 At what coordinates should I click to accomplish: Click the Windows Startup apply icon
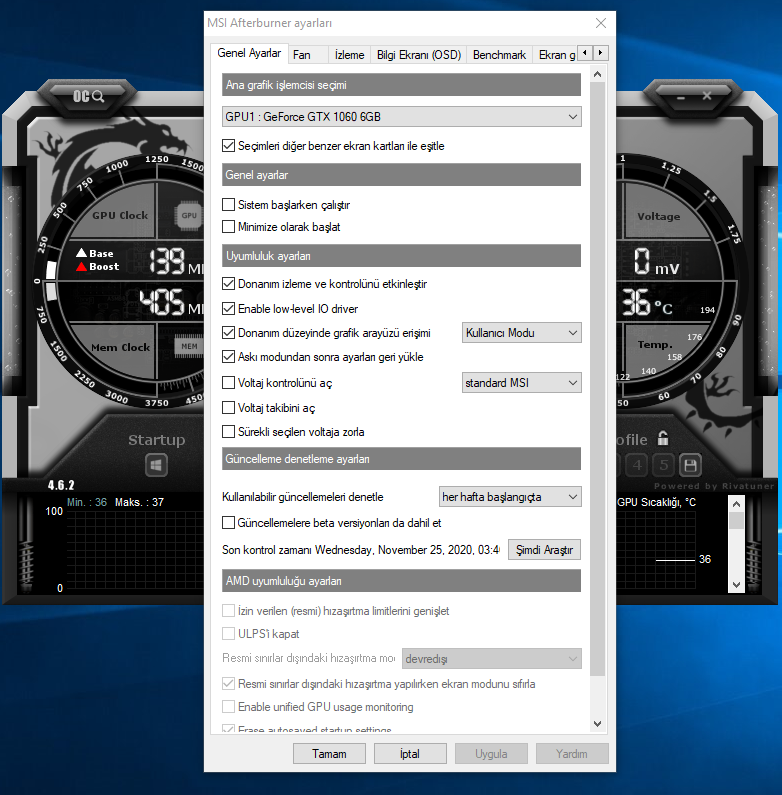tap(156, 465)
